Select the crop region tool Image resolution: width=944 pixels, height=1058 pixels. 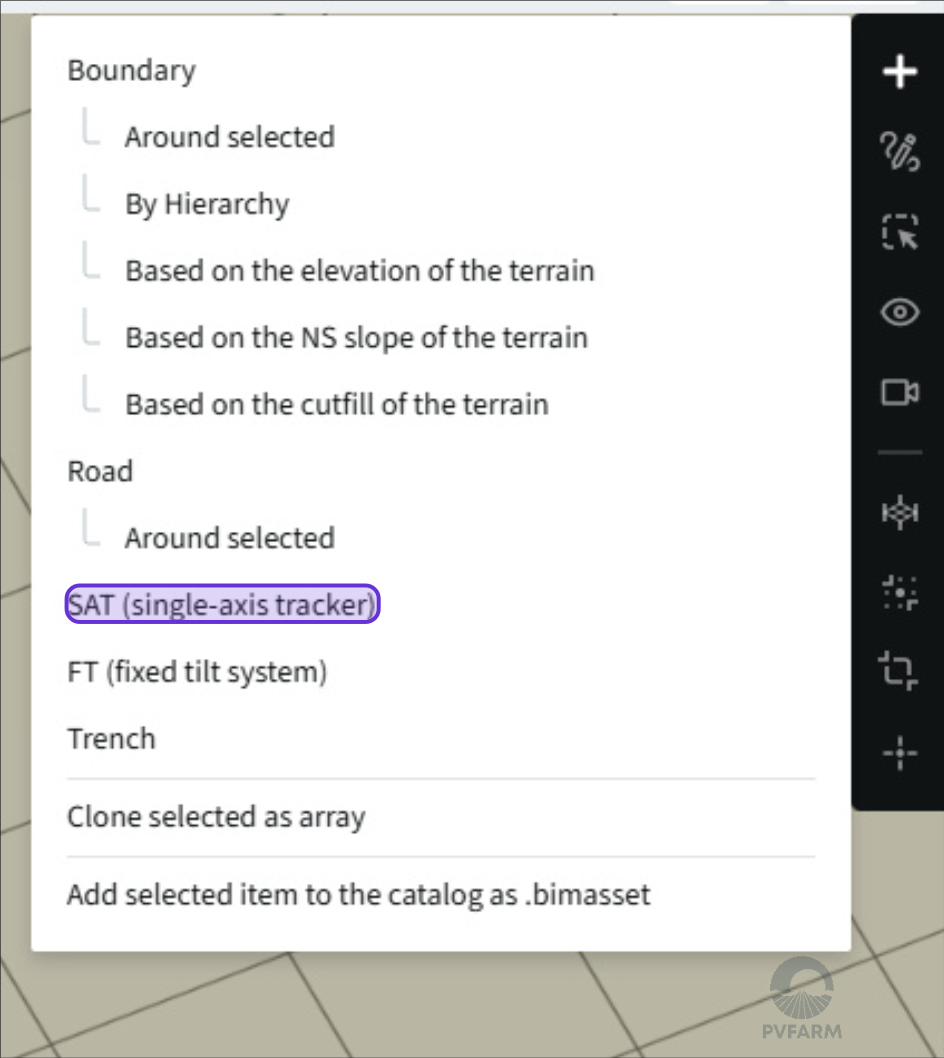(x=899, y=672)
